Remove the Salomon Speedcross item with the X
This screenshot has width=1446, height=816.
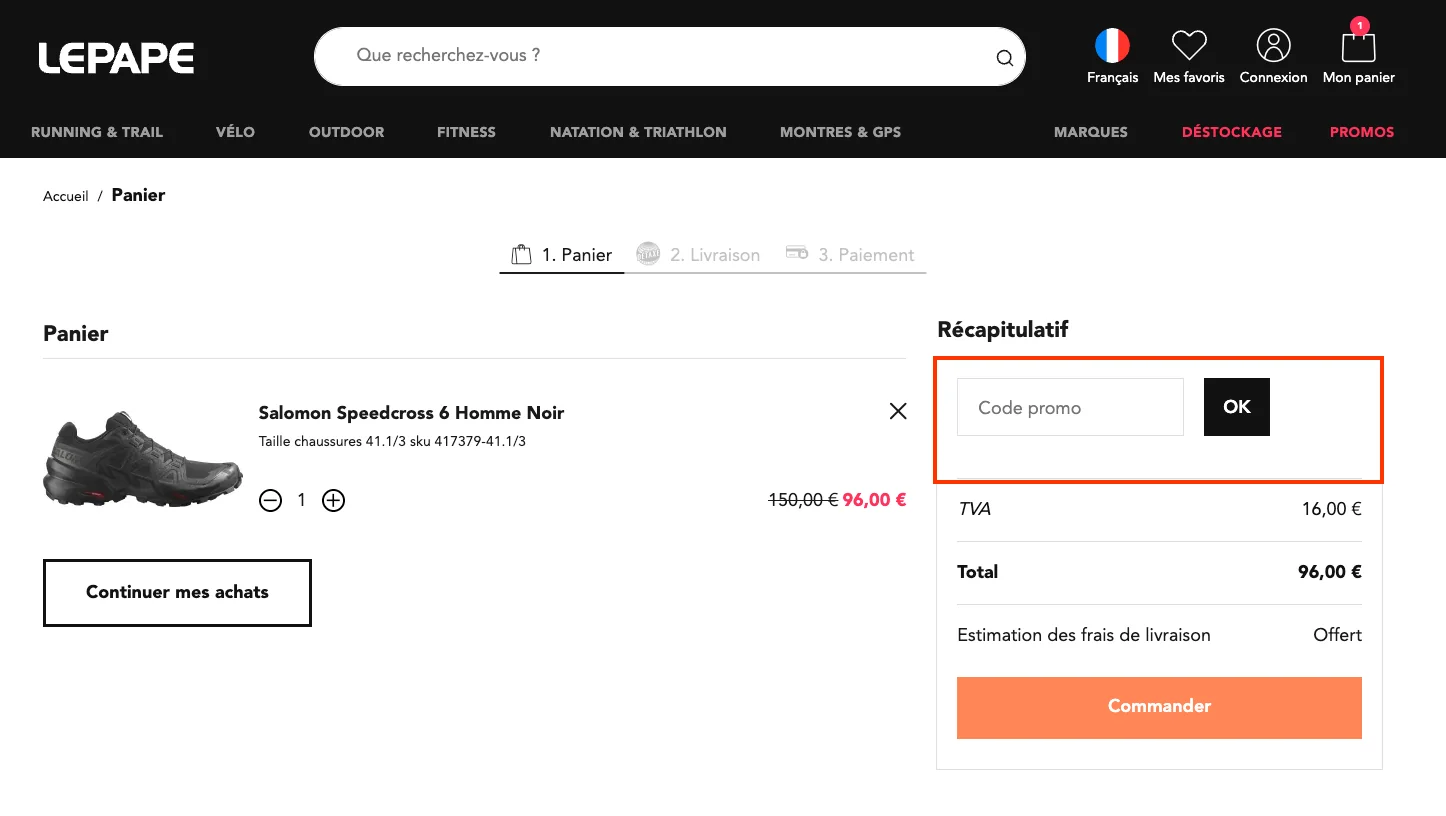click(x=897, y=411)
